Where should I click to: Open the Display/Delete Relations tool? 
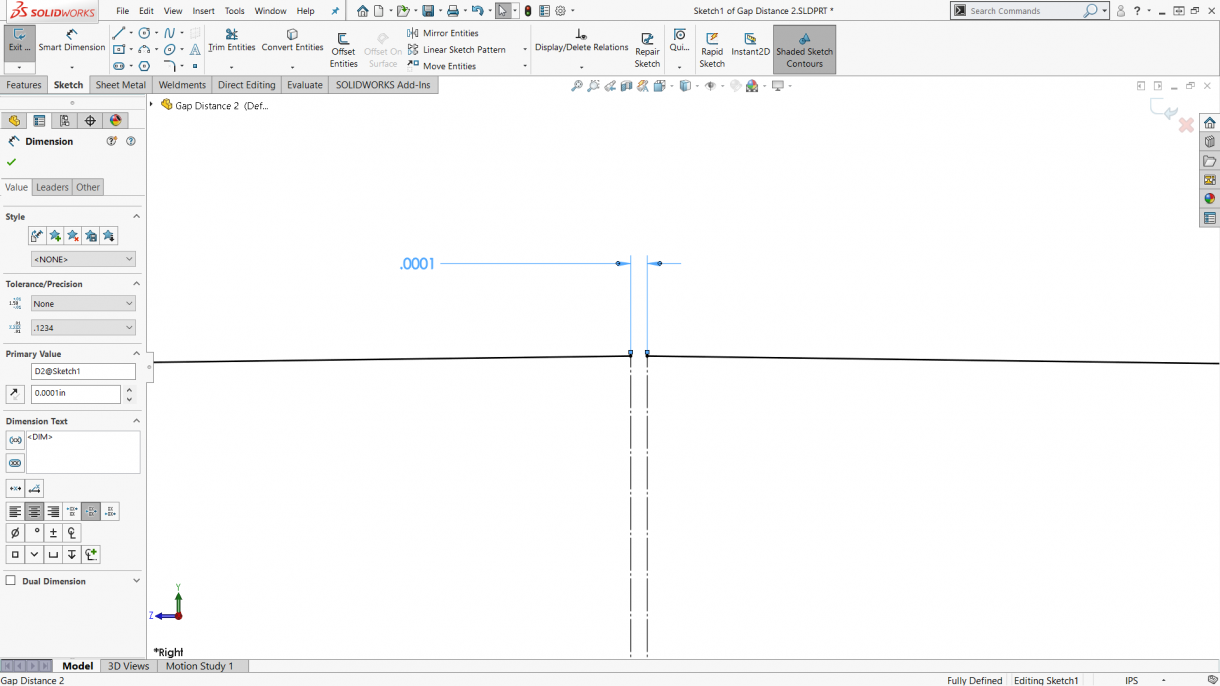click(x=581, y=41)
